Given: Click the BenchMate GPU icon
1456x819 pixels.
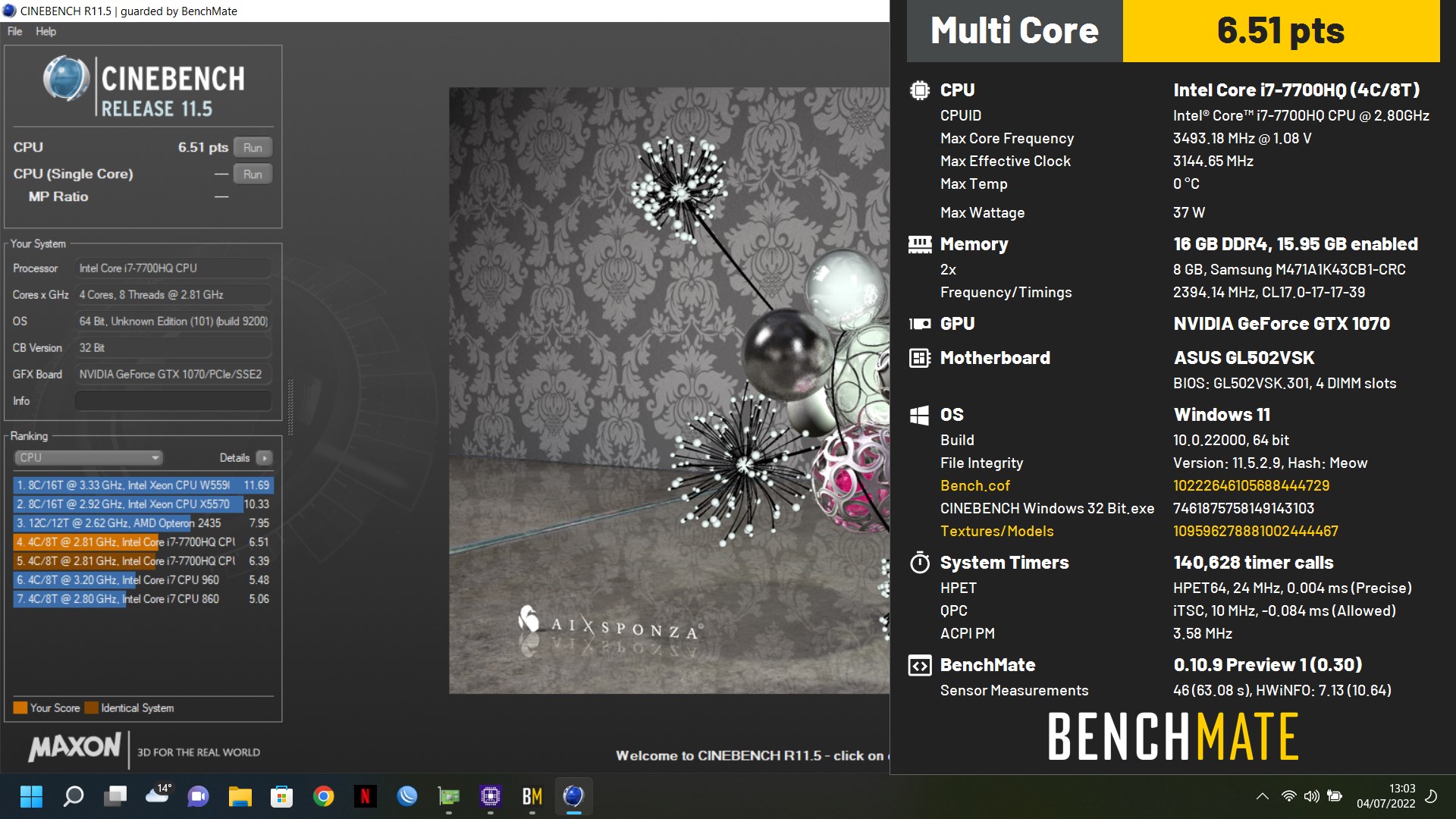Looking at the screenshot, I should click(920, 324).
